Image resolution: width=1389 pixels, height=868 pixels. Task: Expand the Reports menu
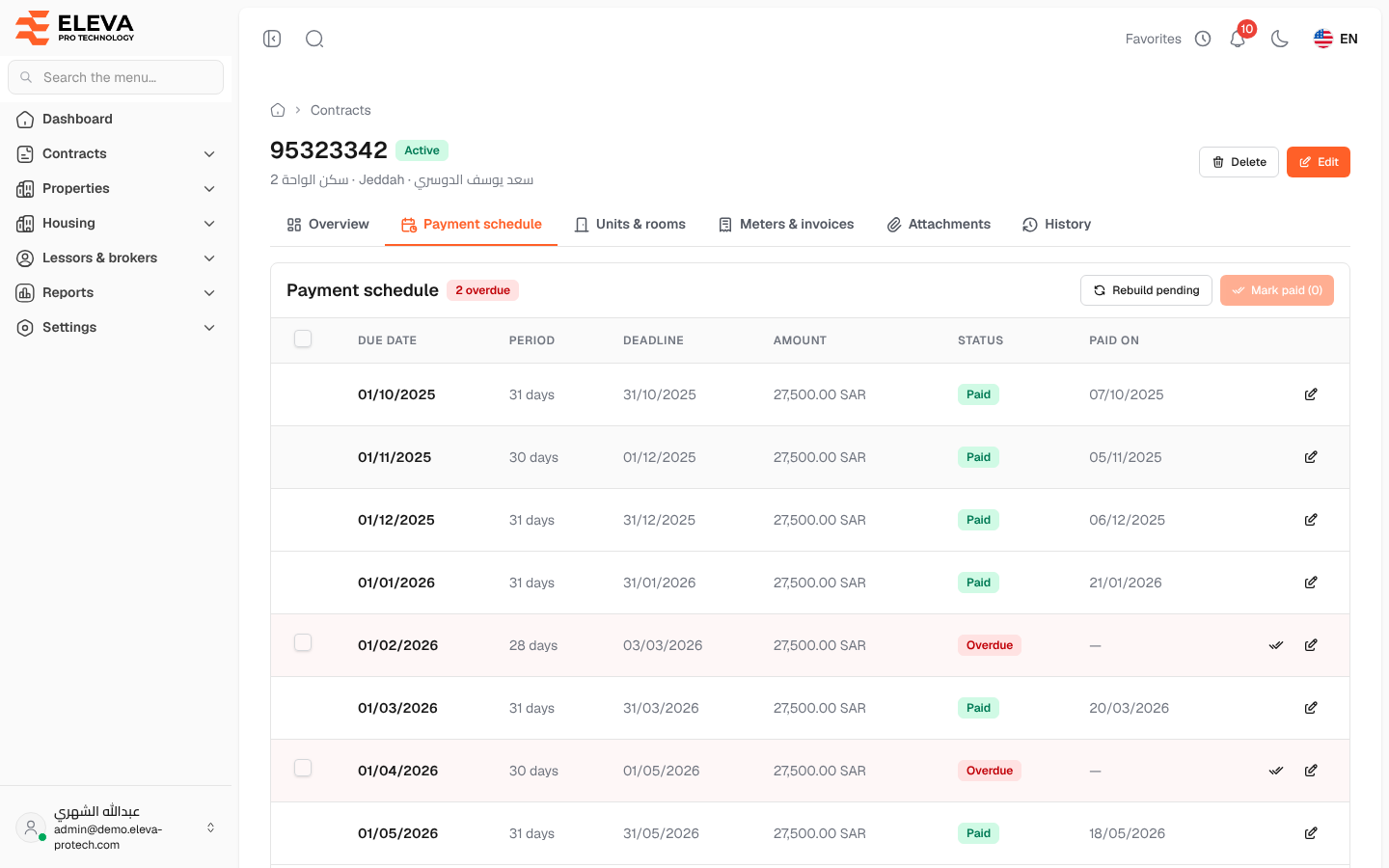[x=116, y=292]
